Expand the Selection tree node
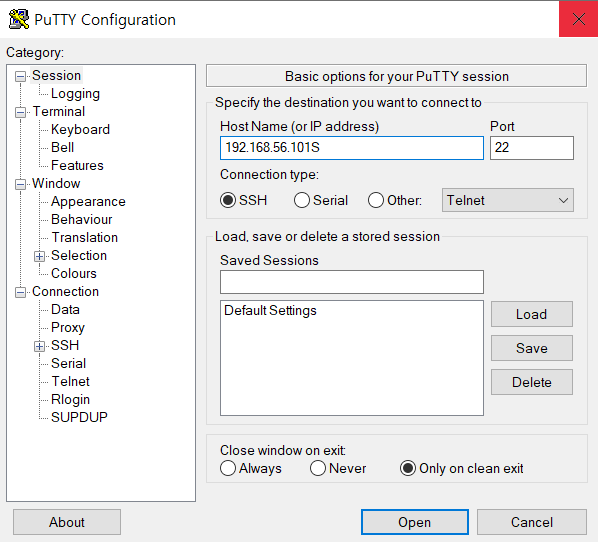Screen dimensions: 598x542 pyautogui.click(x=39, y=256)
